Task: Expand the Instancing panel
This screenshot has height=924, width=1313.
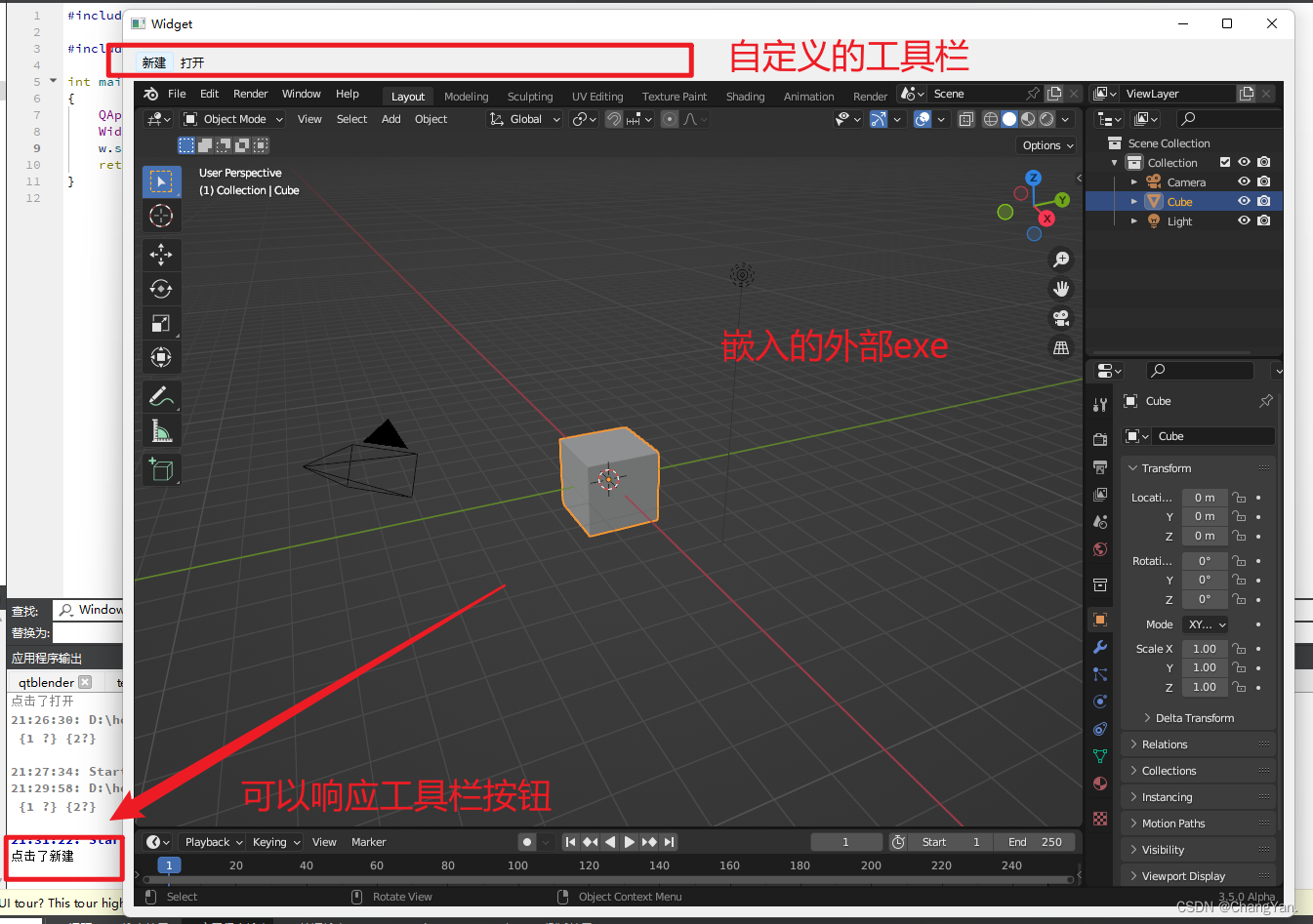Action: point(1199,797)
